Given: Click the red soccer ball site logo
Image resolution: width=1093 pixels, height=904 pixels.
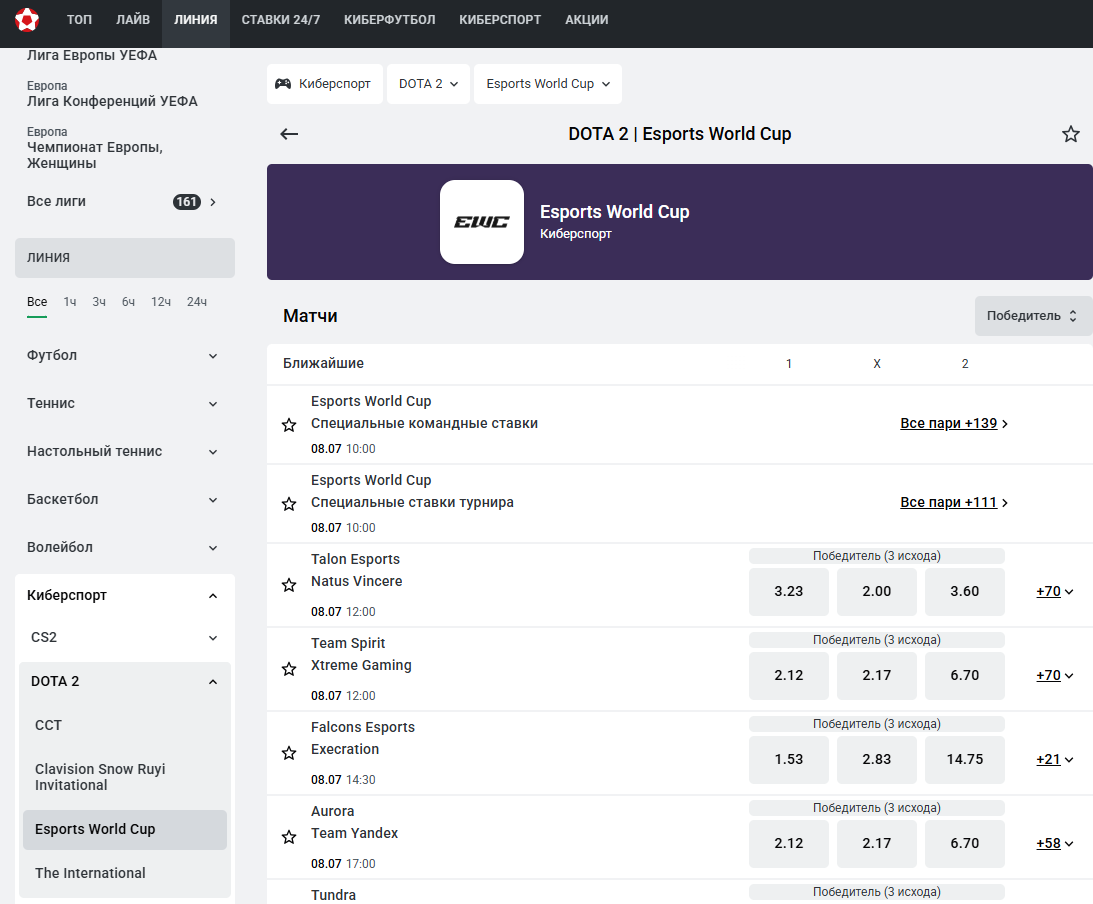Looking at the screenshot, I should pyautogui.click(x=26, y=20).
